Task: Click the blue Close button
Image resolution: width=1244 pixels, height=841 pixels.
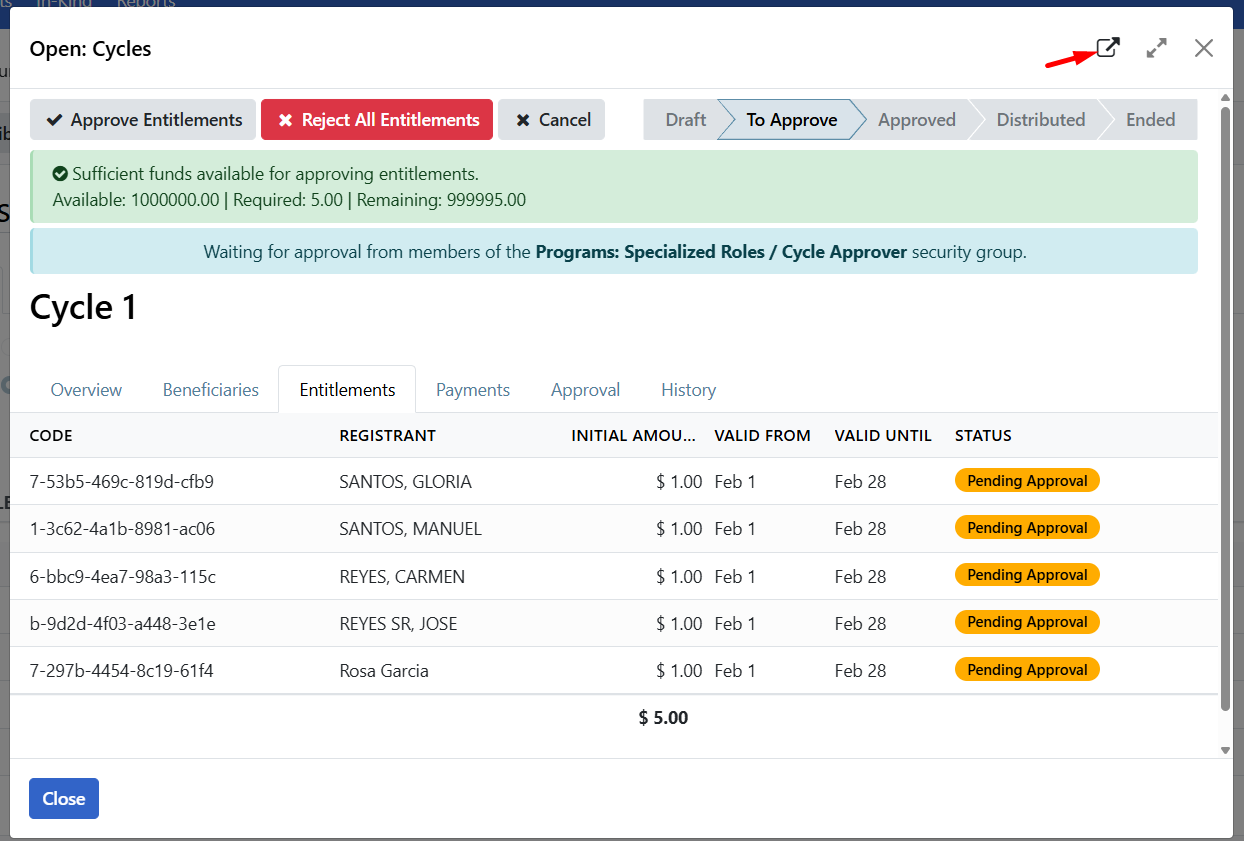Action: [x=64, y=799]
